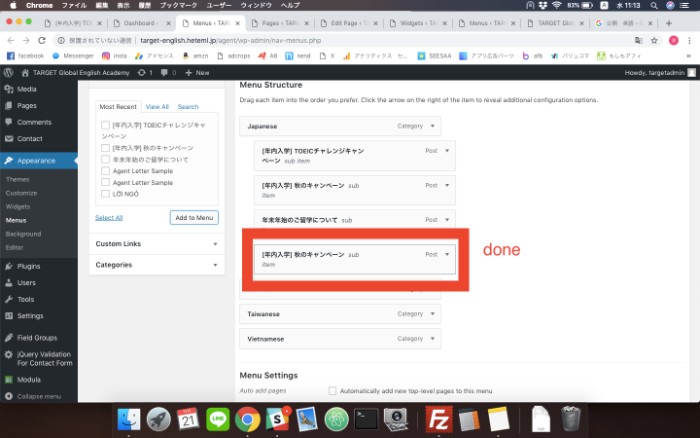Check the Agent Letter Sample checkbox
This screenshot has width=700, height=438.
pyautogui.click(x=105, y=171)
